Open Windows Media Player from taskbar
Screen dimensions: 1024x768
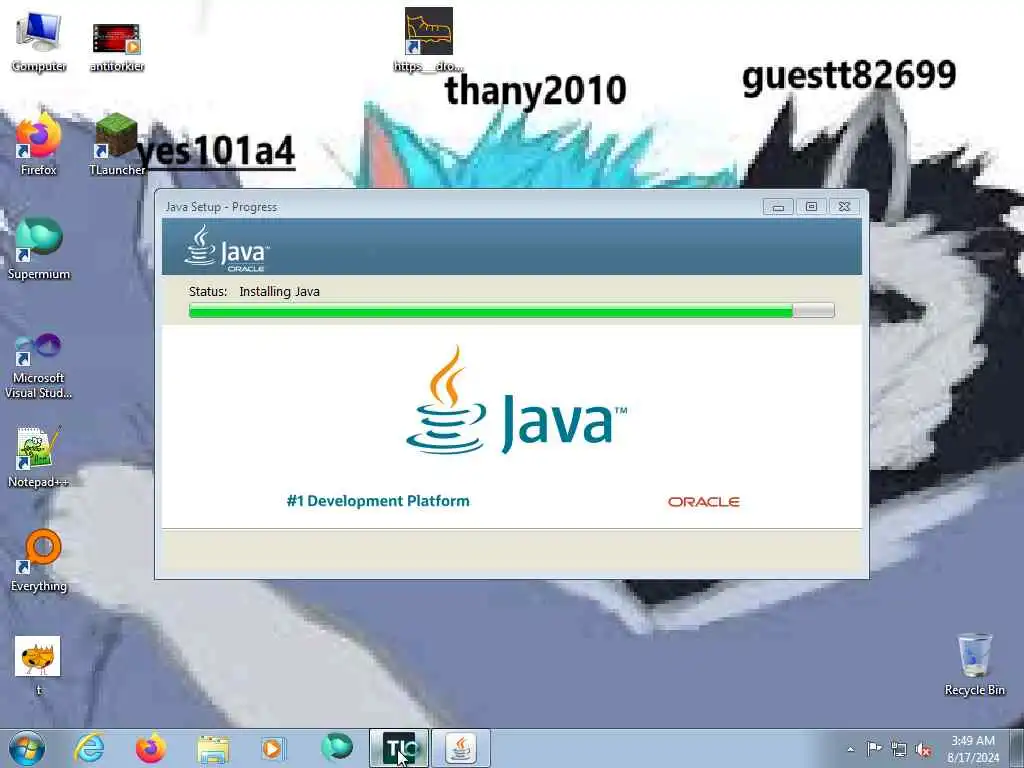pyautogui.click(x=273, y=748)
